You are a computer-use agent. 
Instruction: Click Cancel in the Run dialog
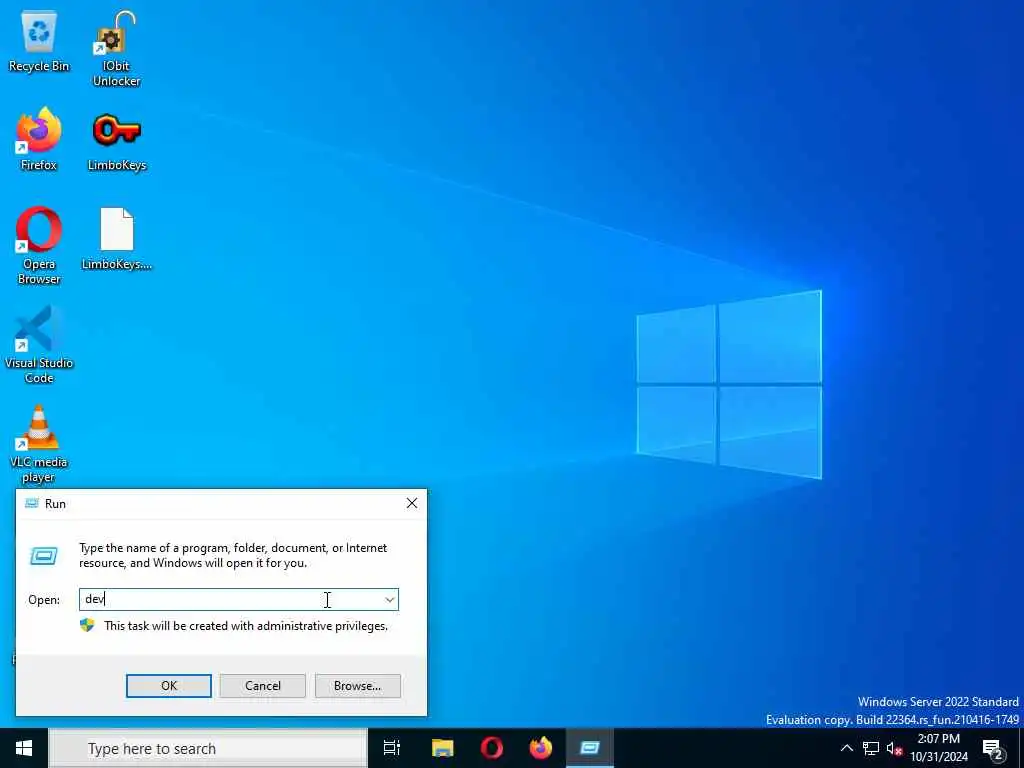point(263,686)
